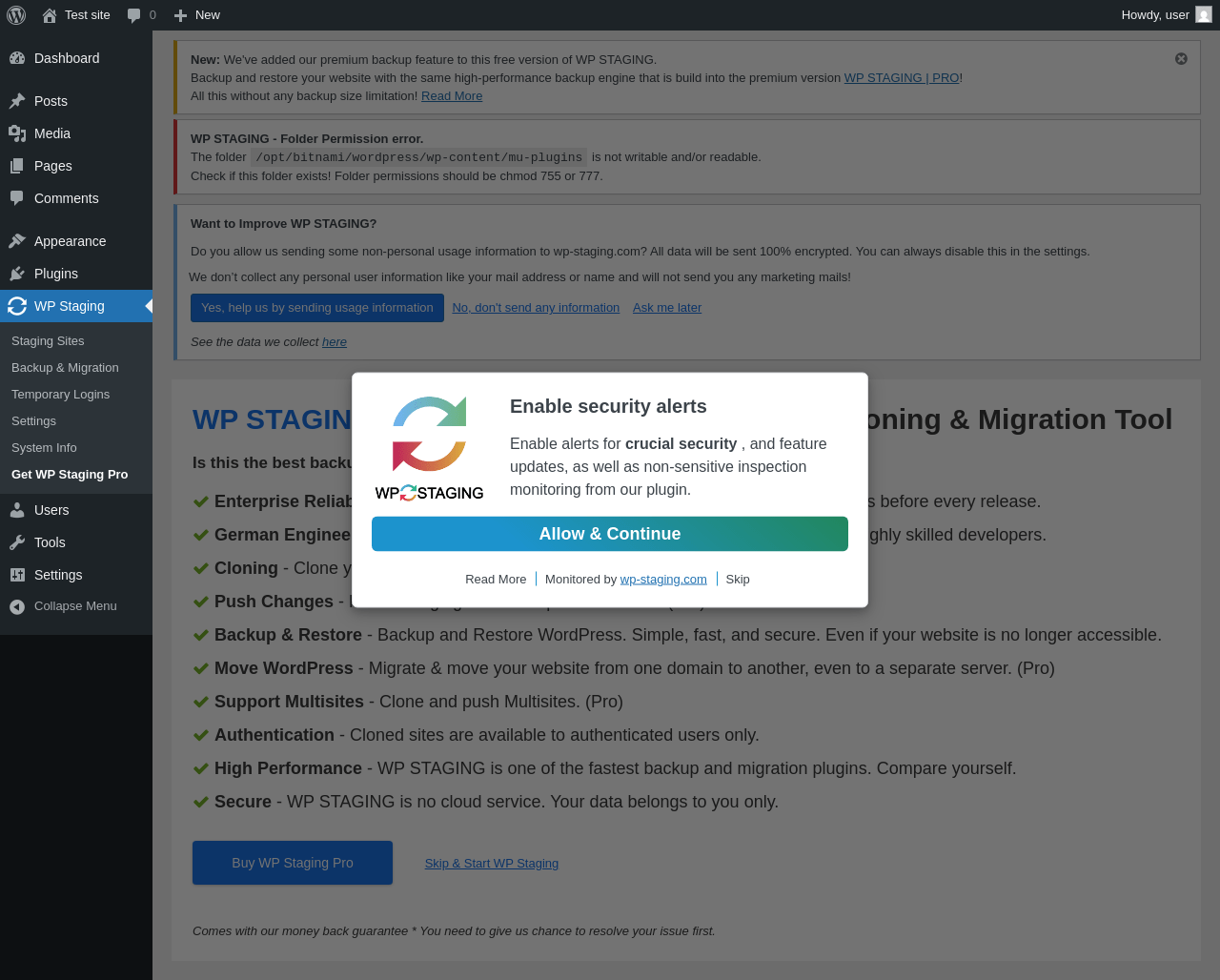The height and width of the screenshot is (980, 1220).
Task: Skip the security alerts dialog
Action: click(738, 580)
